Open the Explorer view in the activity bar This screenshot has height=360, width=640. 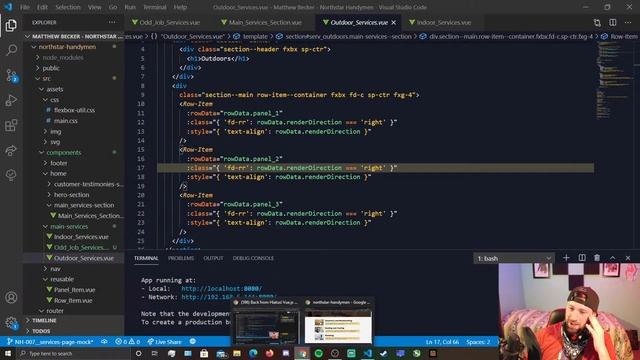(x=11, y=25)
